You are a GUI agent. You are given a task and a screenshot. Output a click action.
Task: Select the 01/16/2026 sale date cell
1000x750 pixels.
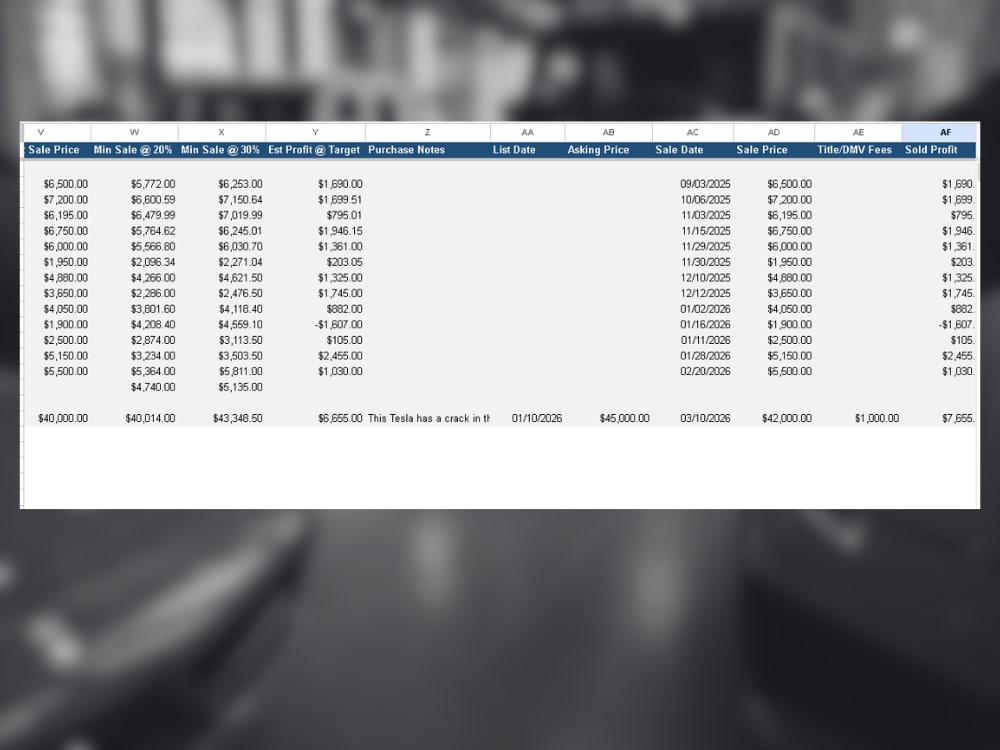[x=693, y=325]
